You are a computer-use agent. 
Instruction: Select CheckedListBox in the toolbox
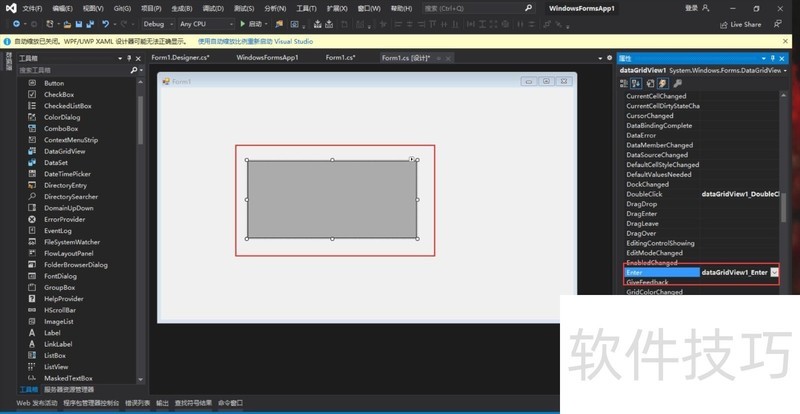(x=67, y=106)
